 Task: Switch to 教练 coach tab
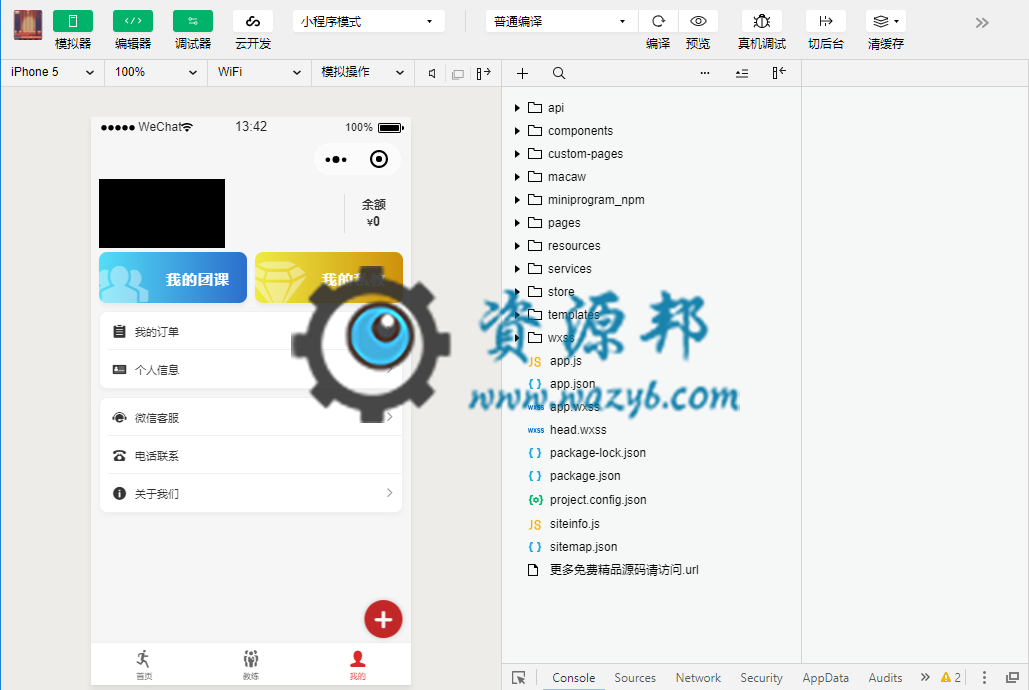pos(251,664)
